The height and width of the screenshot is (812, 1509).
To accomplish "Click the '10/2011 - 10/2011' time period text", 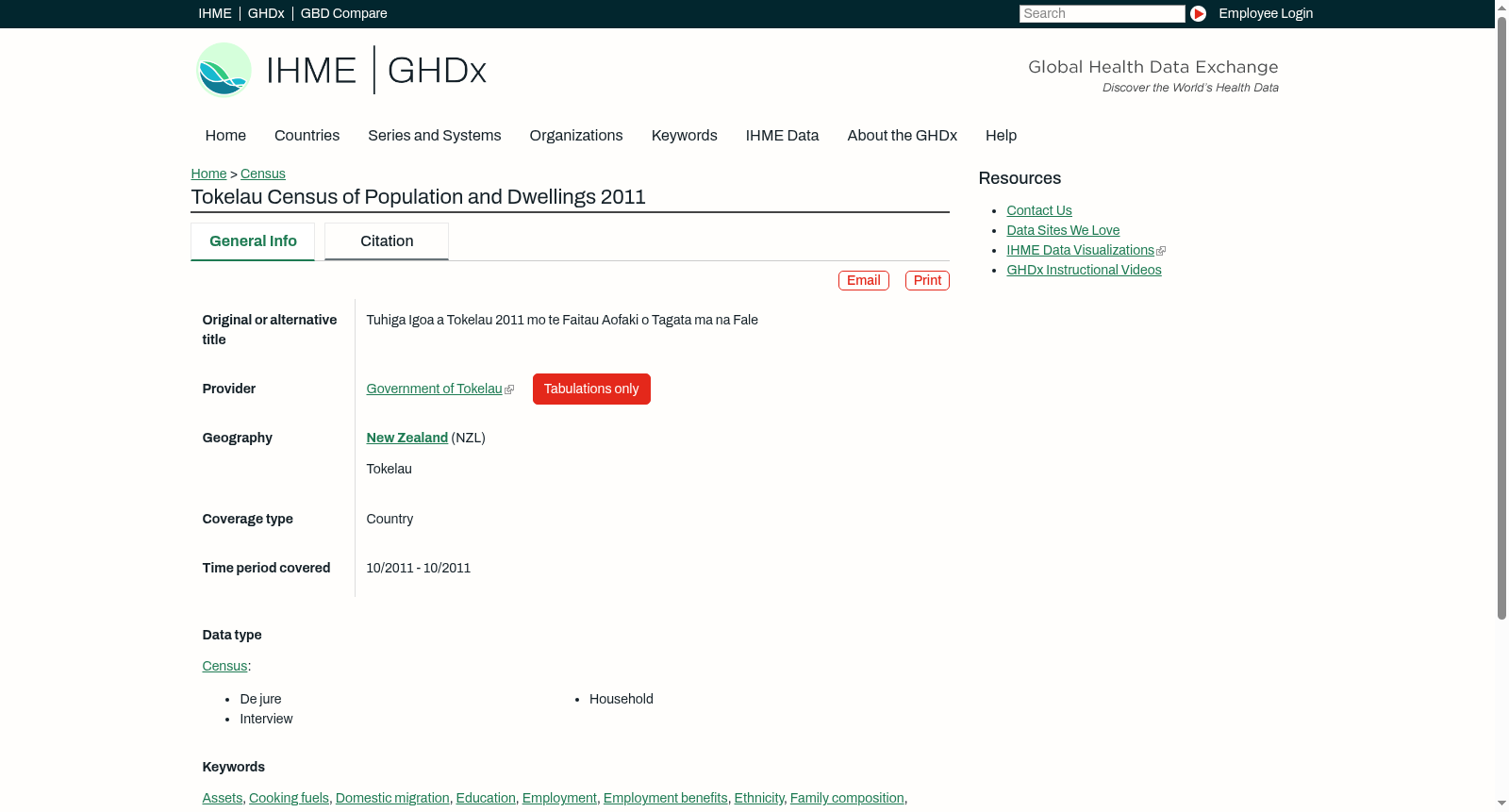I will click(x=418, y=568).
